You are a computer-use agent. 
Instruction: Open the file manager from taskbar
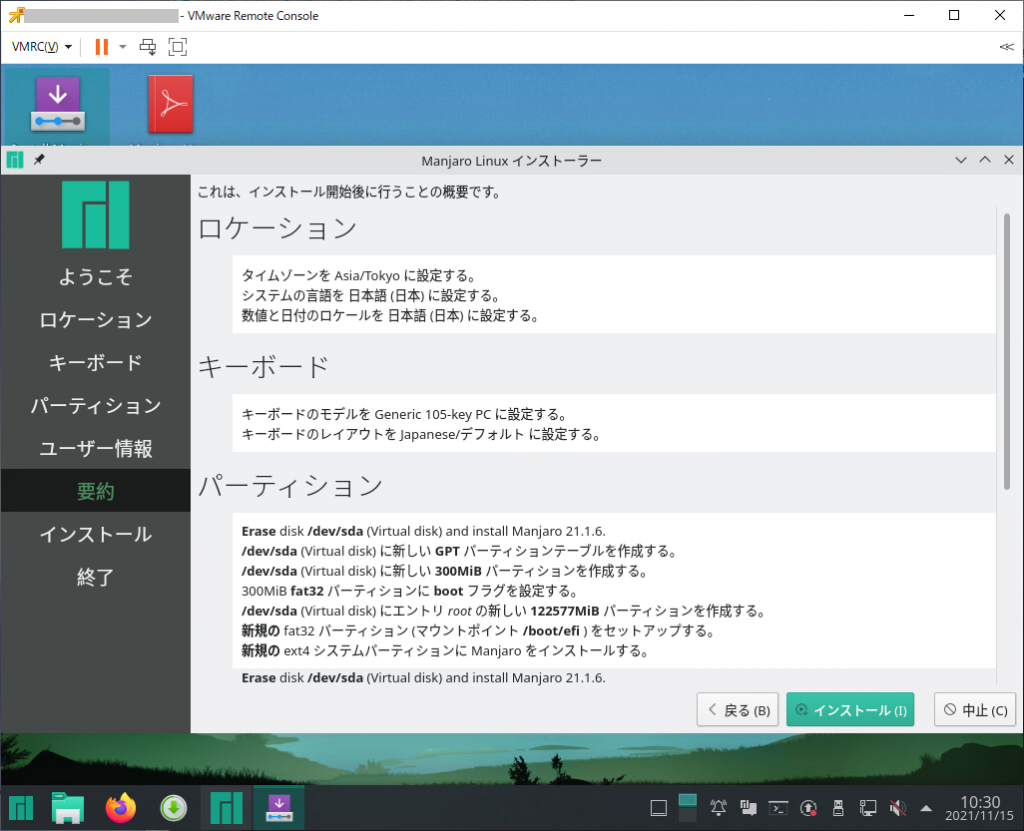click(x=68, y=809)
